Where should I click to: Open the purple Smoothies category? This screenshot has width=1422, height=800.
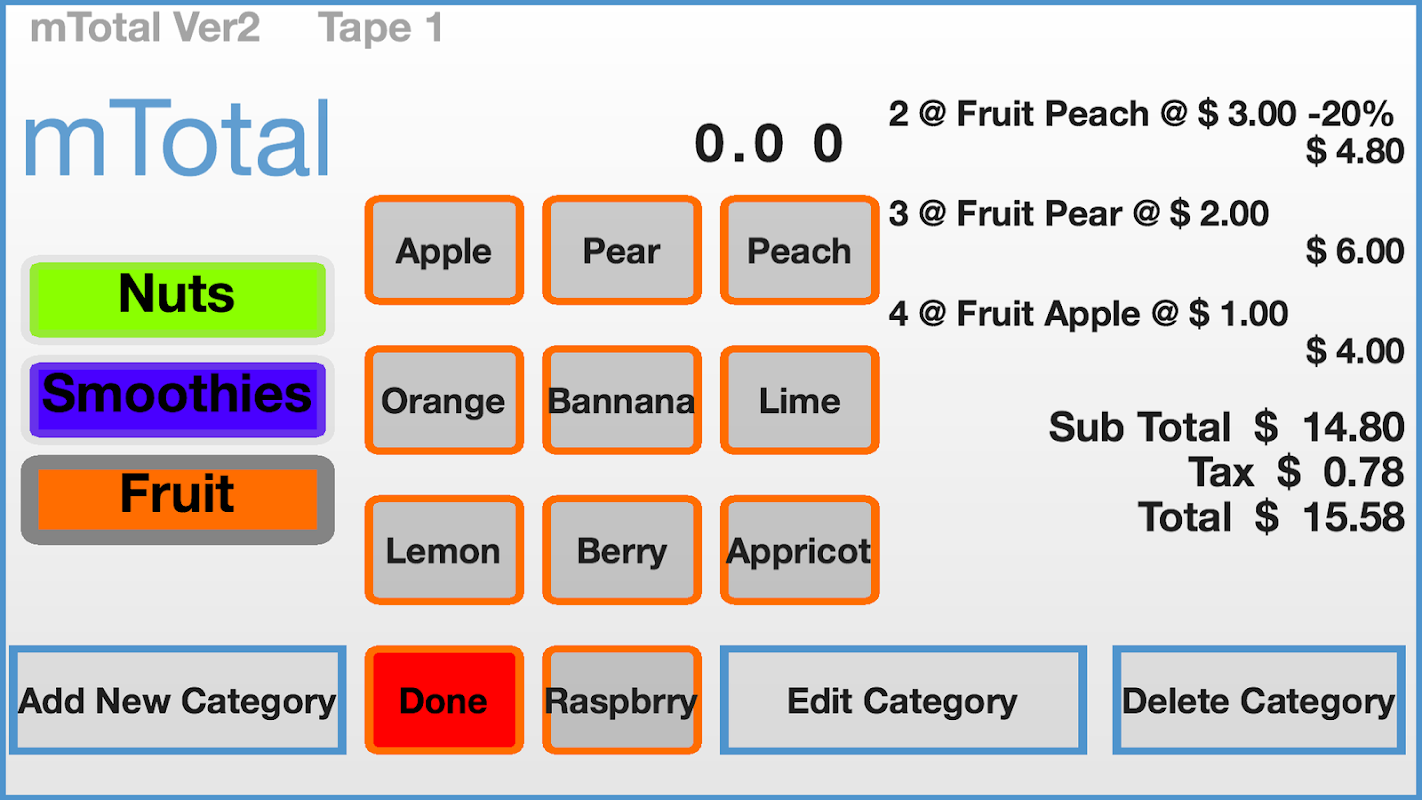[x=178, y=399]
